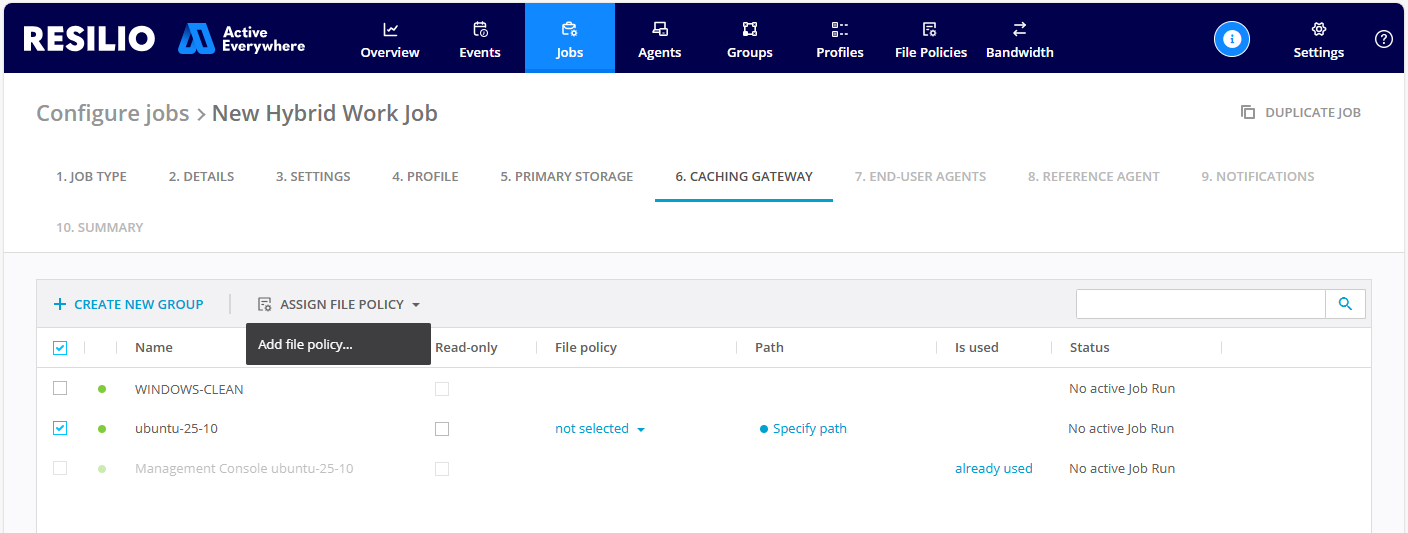Click into the agent search field

click(1200, 304)
